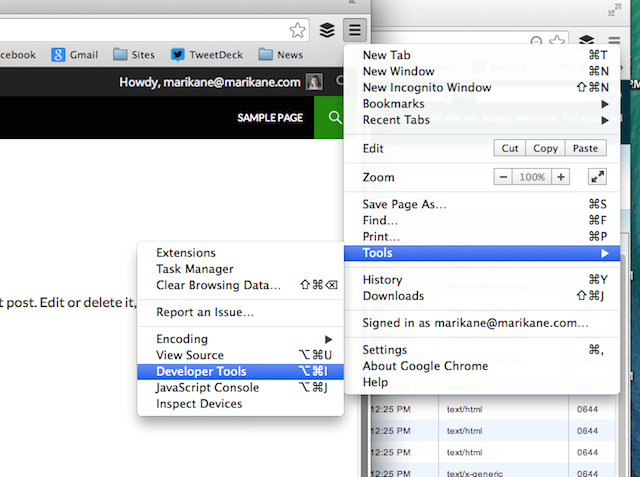
Task: Select JavaScript Console
Action: [240, 388]
